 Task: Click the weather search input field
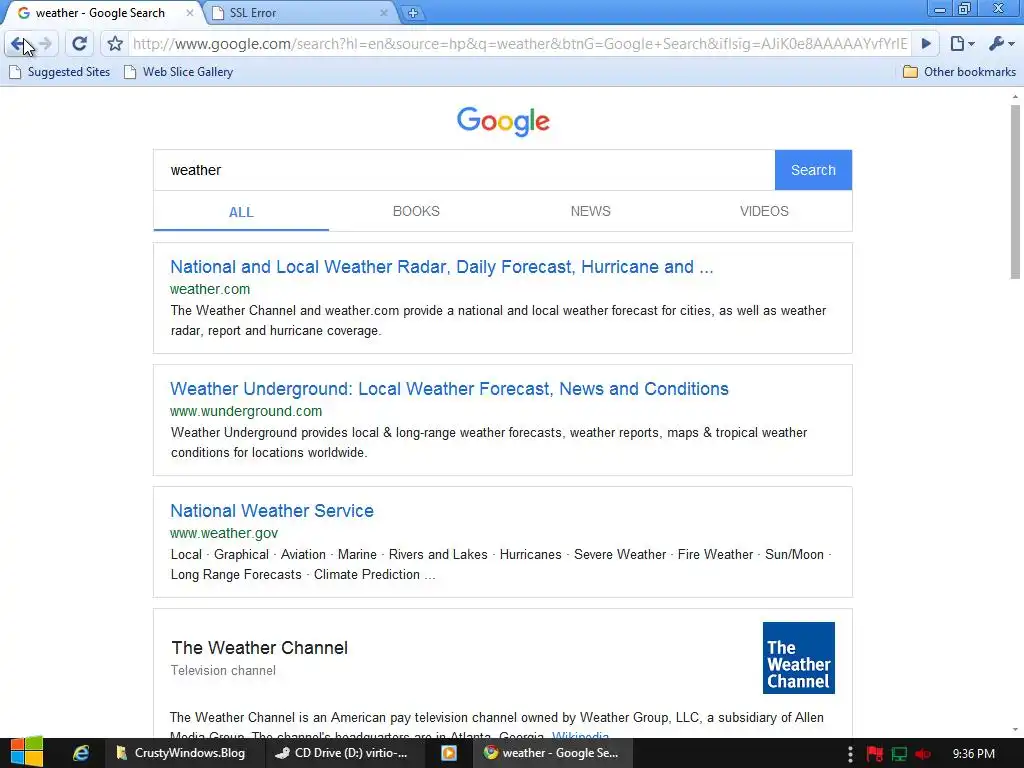coord(464,170)
